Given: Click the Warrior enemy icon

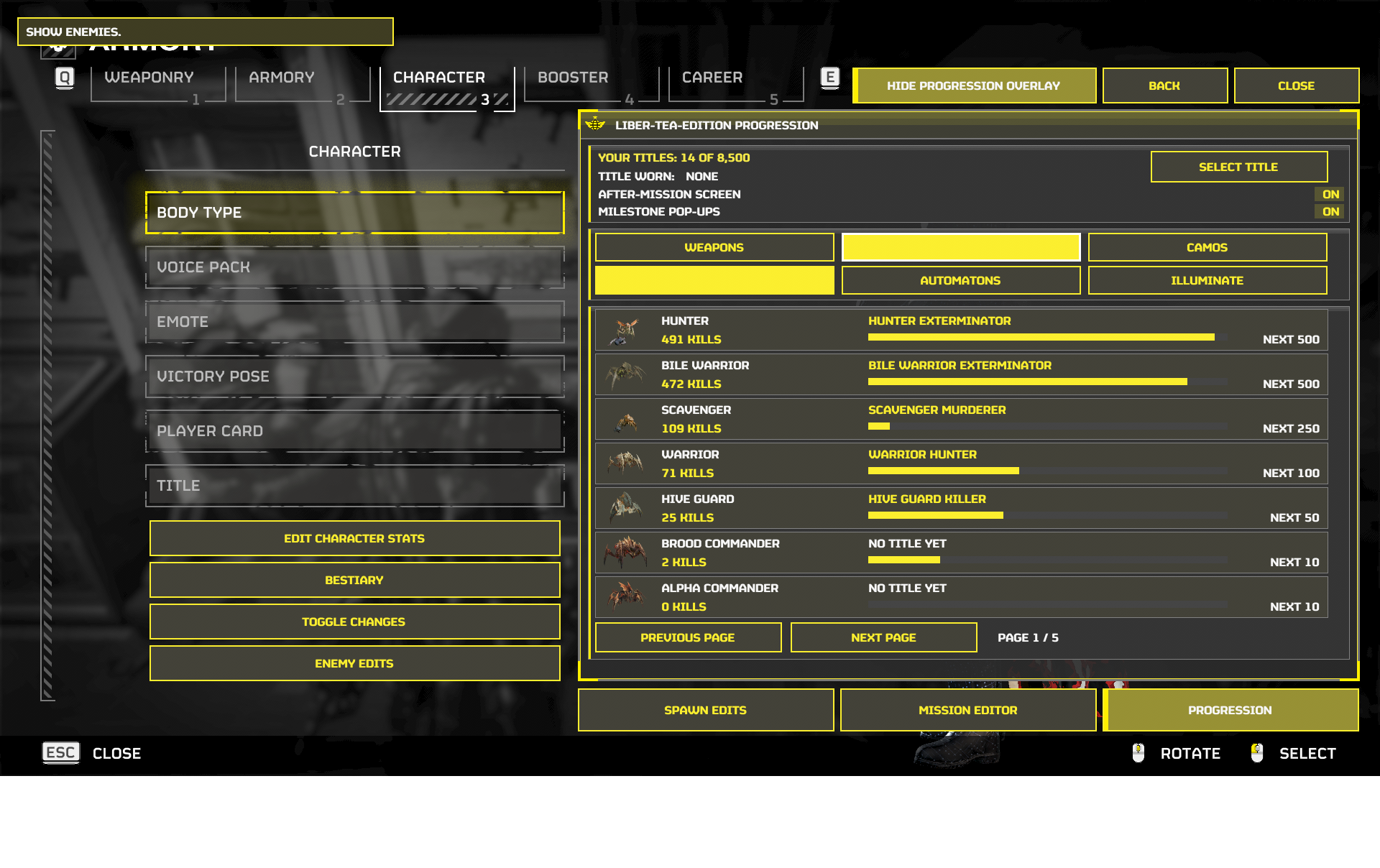Looking at the screenshot, I should [625, 463].
